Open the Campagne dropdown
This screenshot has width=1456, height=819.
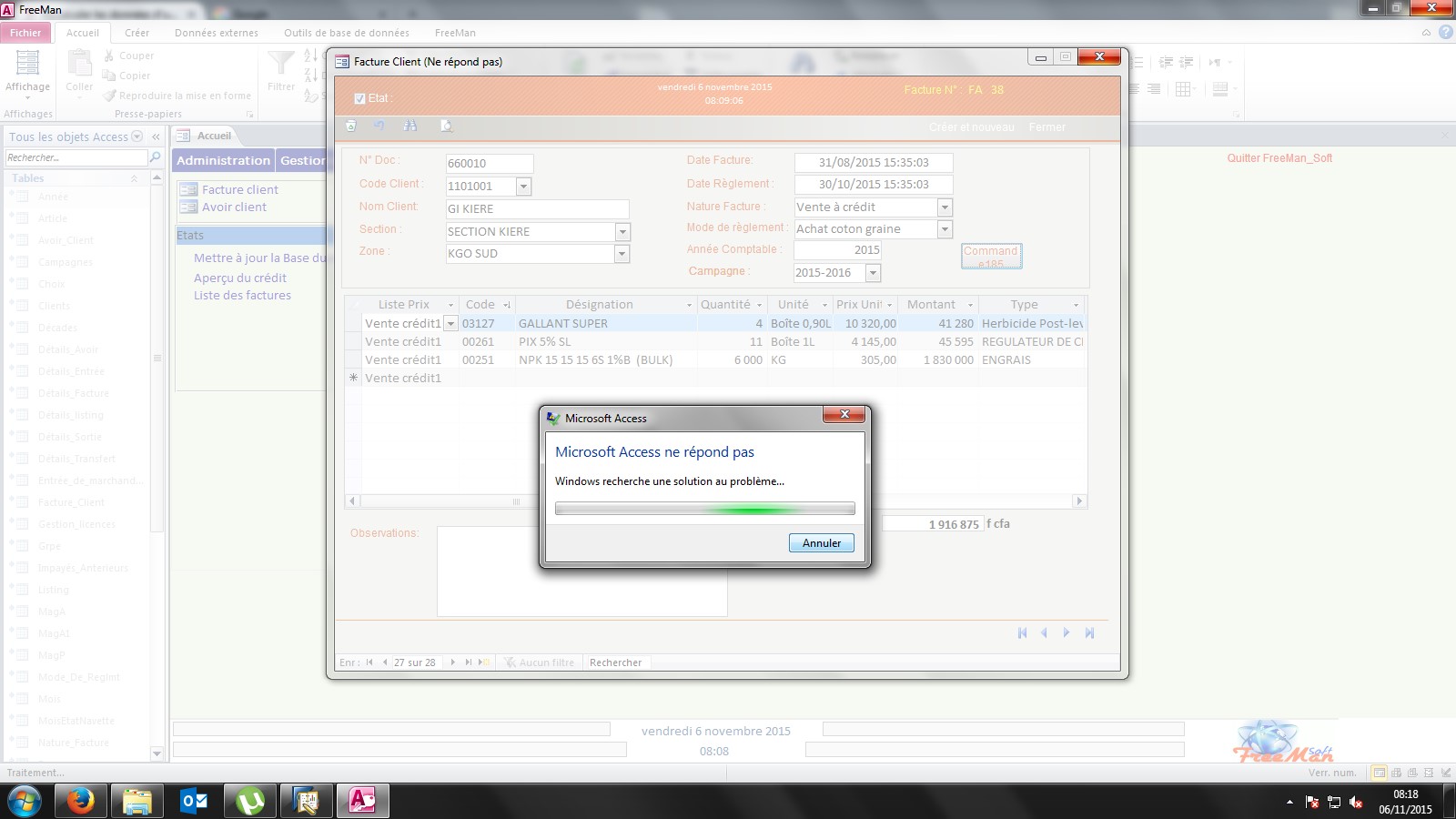click(x=873, y=273)
